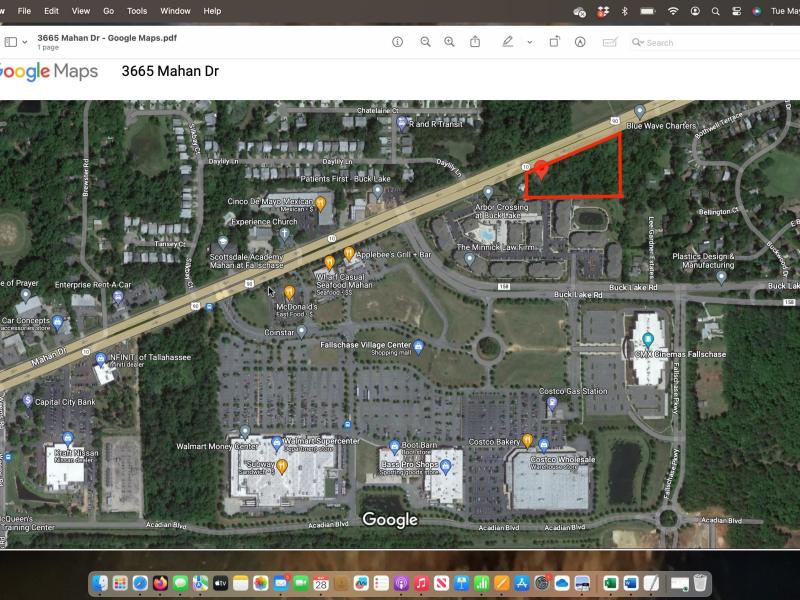
Task: Open the Window menu
Action: 175,11
